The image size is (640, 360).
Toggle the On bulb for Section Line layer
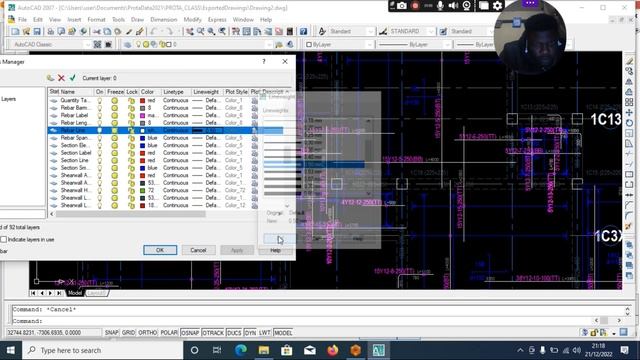[99, 160]
